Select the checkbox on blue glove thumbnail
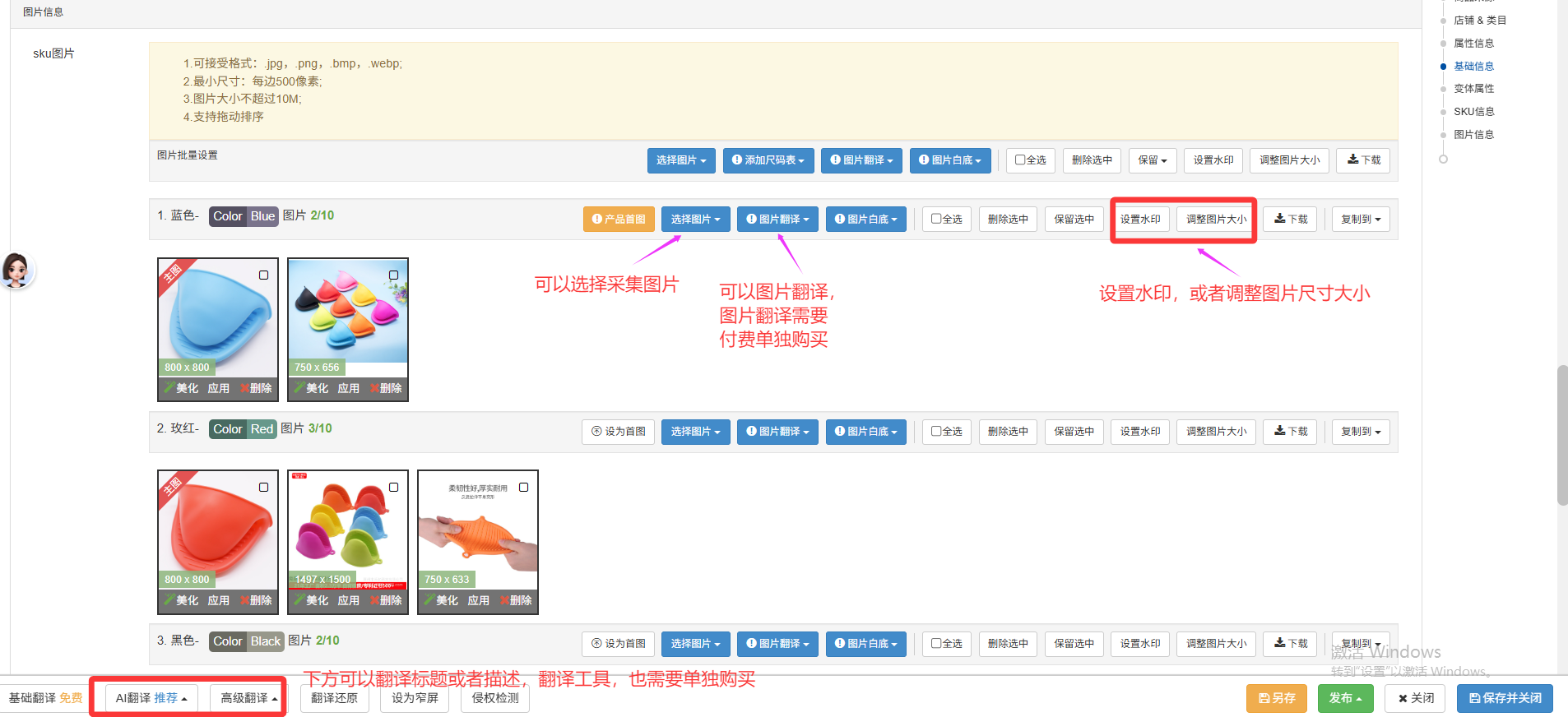Screen dimensions: 1568x717 coord(264,275)
